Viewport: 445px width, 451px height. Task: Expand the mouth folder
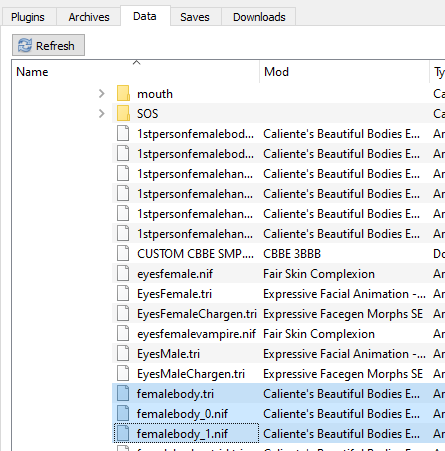tap(102, 94)
